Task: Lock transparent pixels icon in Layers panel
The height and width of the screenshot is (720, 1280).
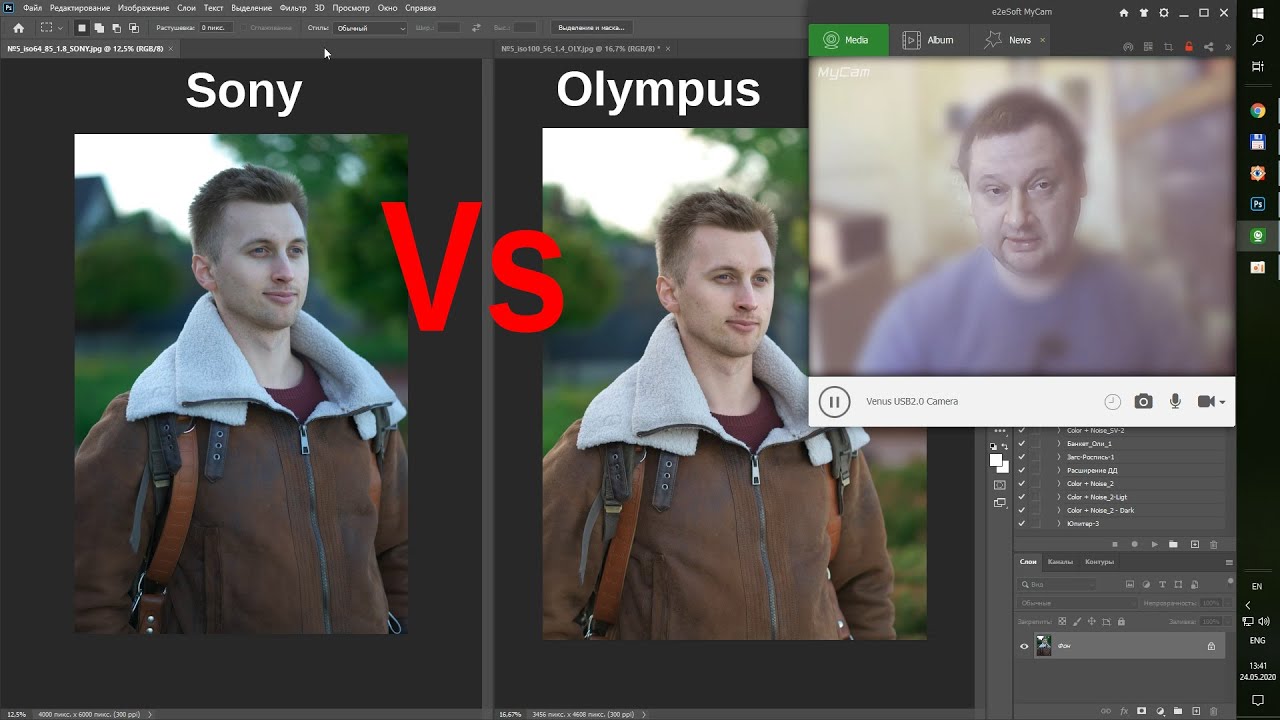Action: [1062, 621]
